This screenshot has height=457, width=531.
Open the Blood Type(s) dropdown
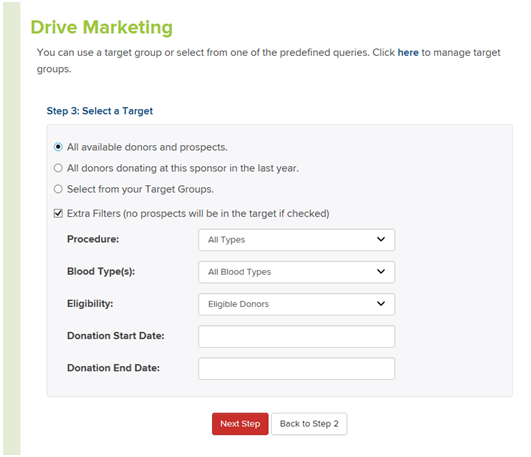(x=296, y=272)
